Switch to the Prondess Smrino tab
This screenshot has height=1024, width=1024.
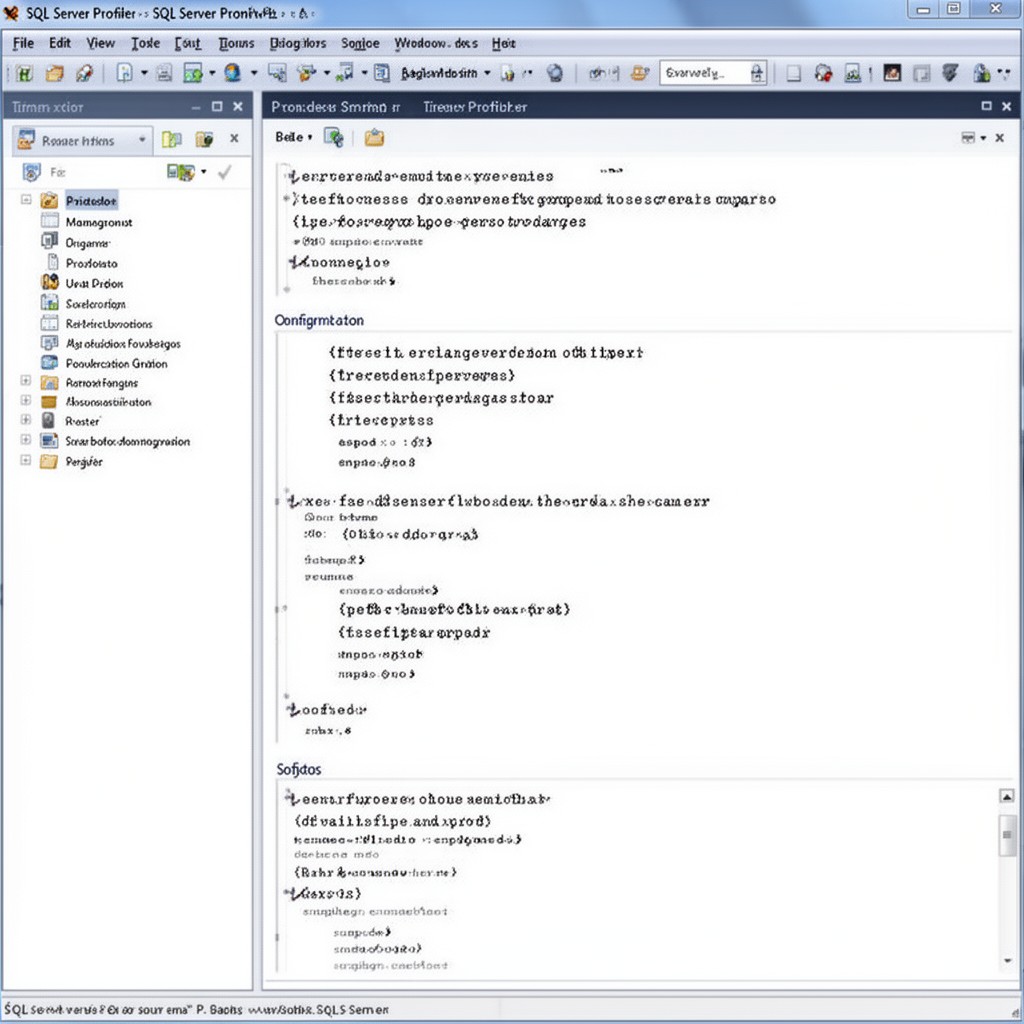[336, 106]
